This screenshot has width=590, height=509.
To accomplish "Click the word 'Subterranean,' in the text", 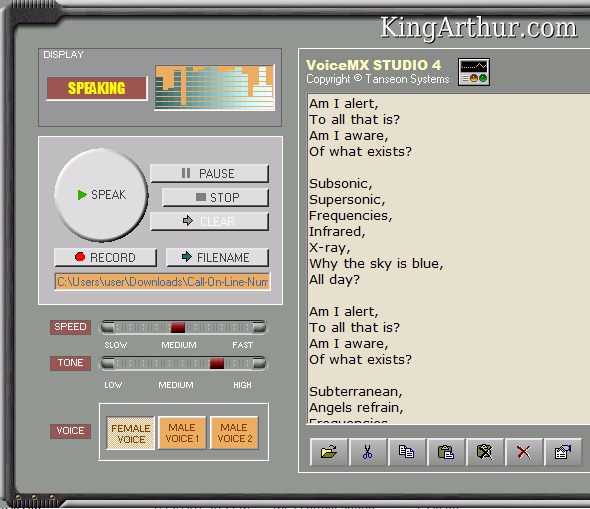I will 356,392.
